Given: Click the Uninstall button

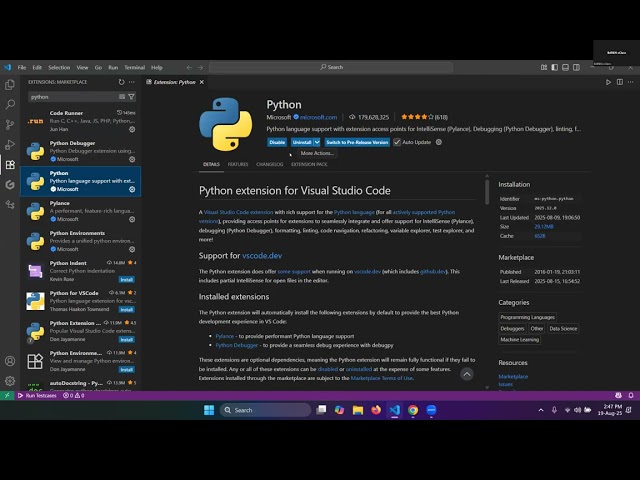Looking at the screenshot, I should 302,142.
